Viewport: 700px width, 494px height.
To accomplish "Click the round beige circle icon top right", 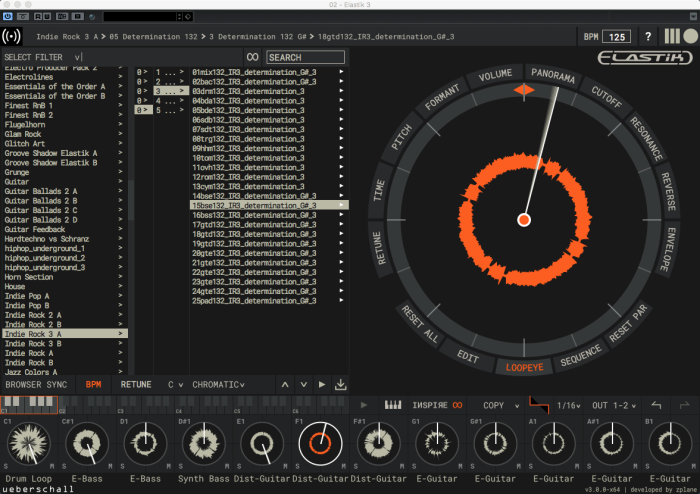I will click(690, 36).
